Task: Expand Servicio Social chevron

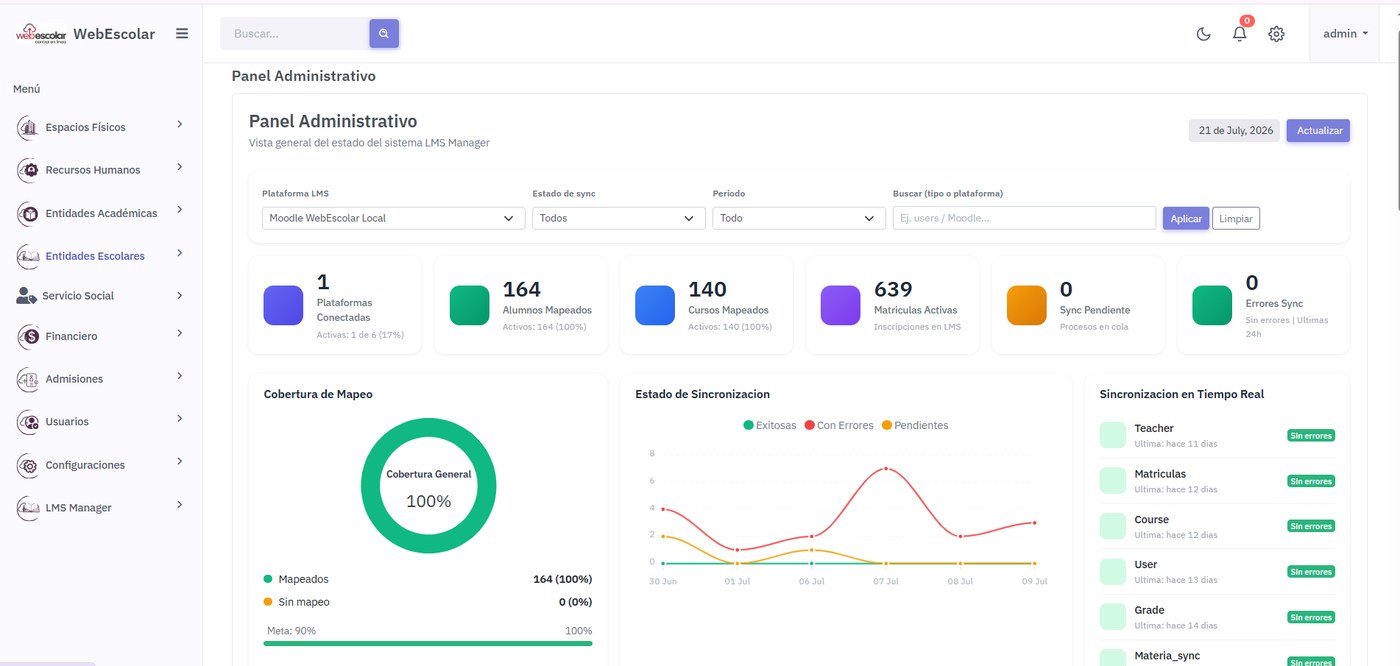Action: pyautogui.click(x=179, y=296)
